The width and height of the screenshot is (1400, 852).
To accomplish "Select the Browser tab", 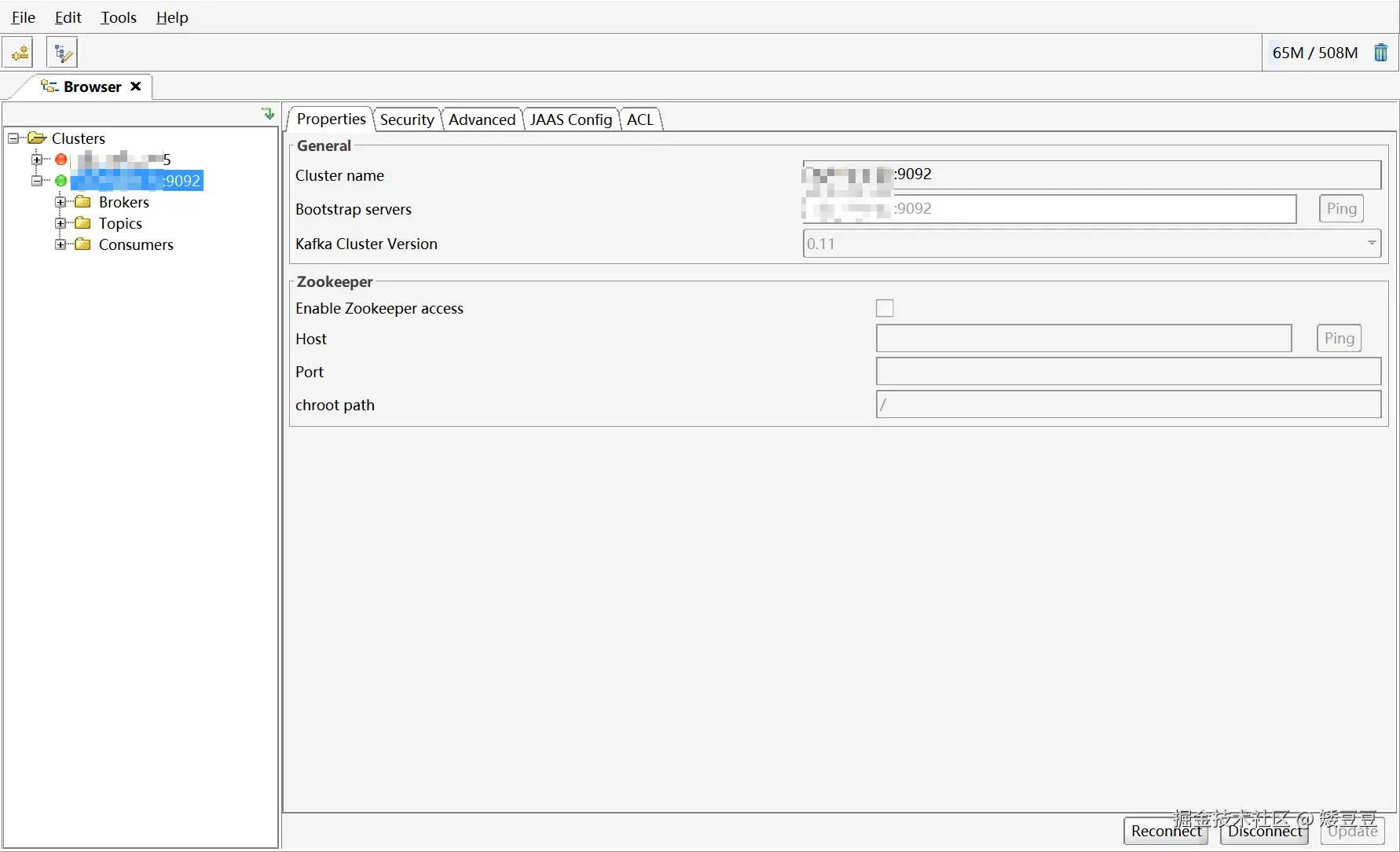I will pos(93,86).
